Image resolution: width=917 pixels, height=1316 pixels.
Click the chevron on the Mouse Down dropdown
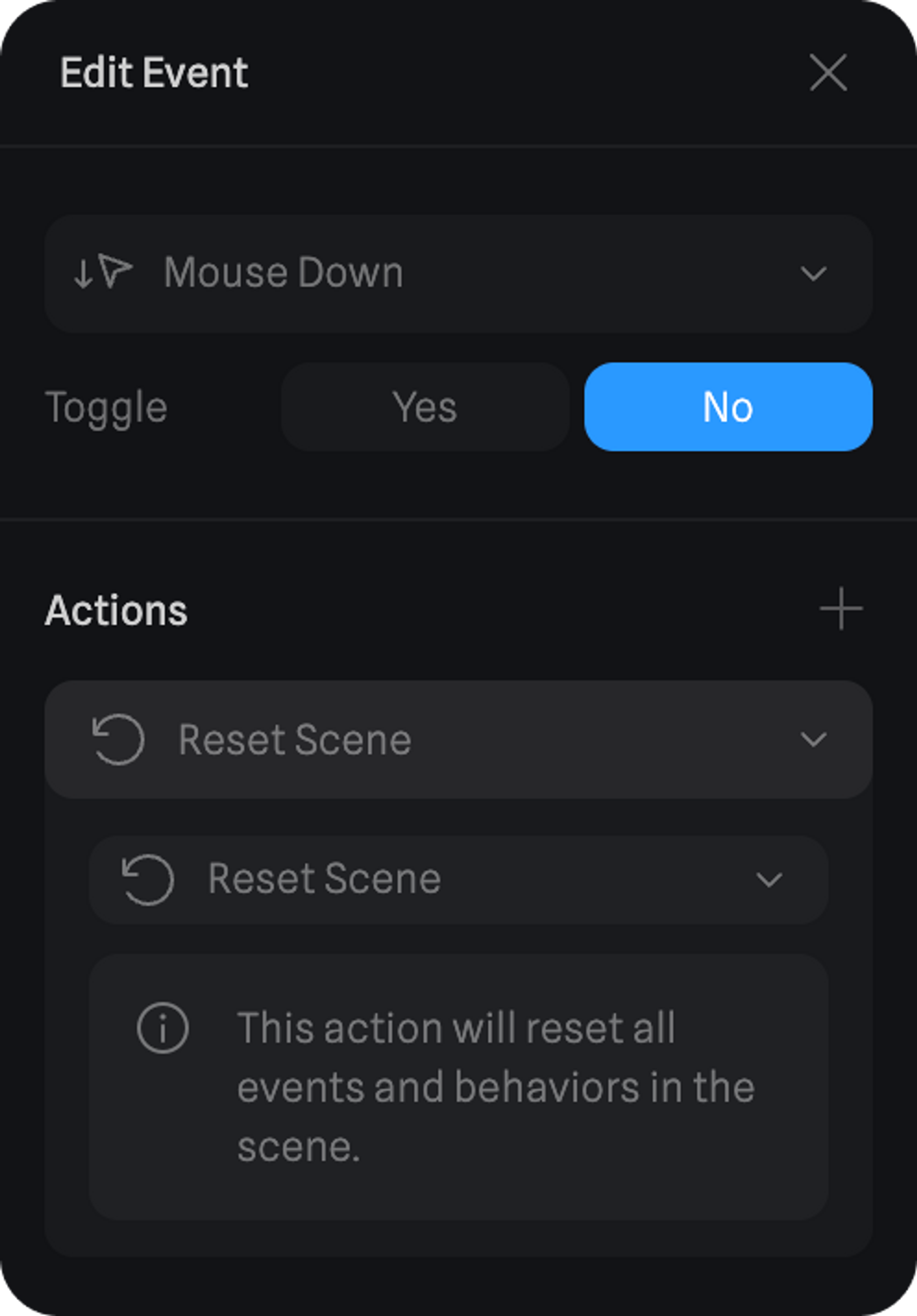pyautogui.click(x=813, y=273)
